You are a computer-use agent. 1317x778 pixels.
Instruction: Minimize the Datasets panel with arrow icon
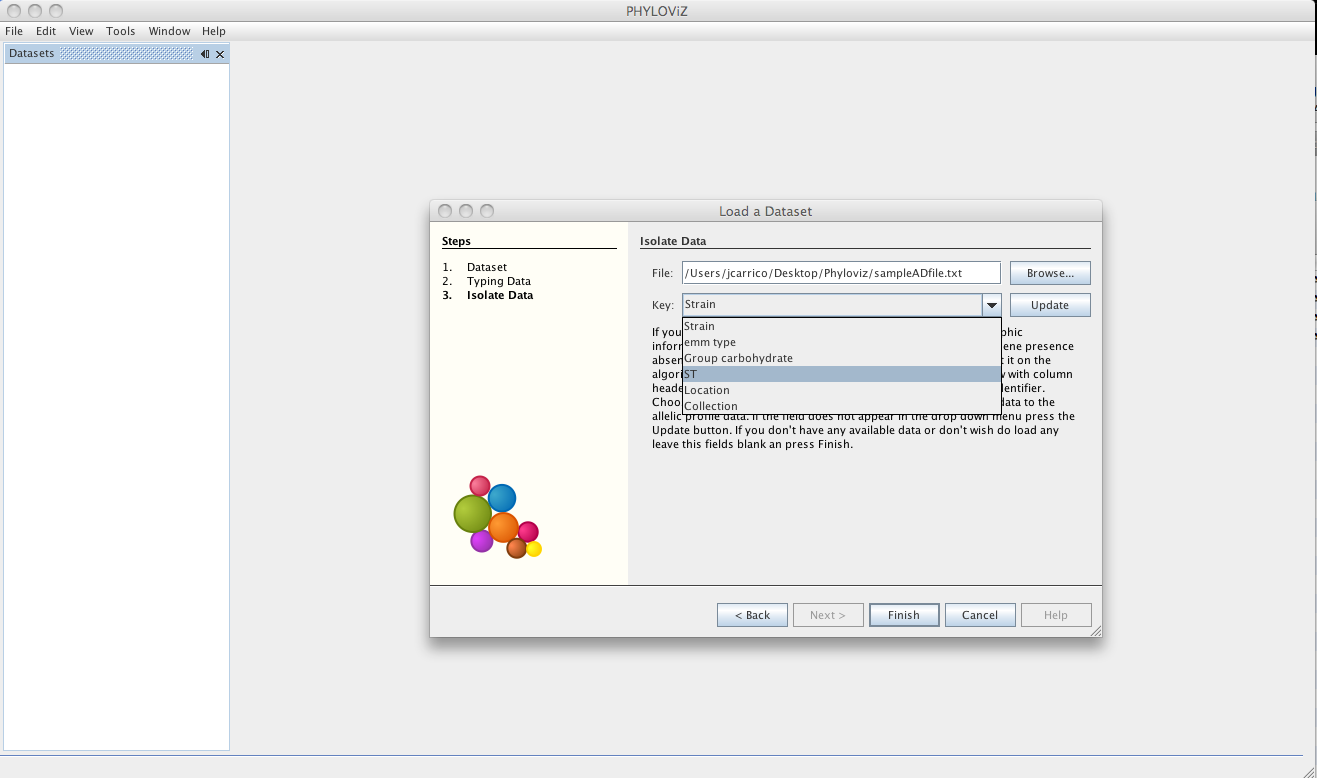tap(205, 54)
